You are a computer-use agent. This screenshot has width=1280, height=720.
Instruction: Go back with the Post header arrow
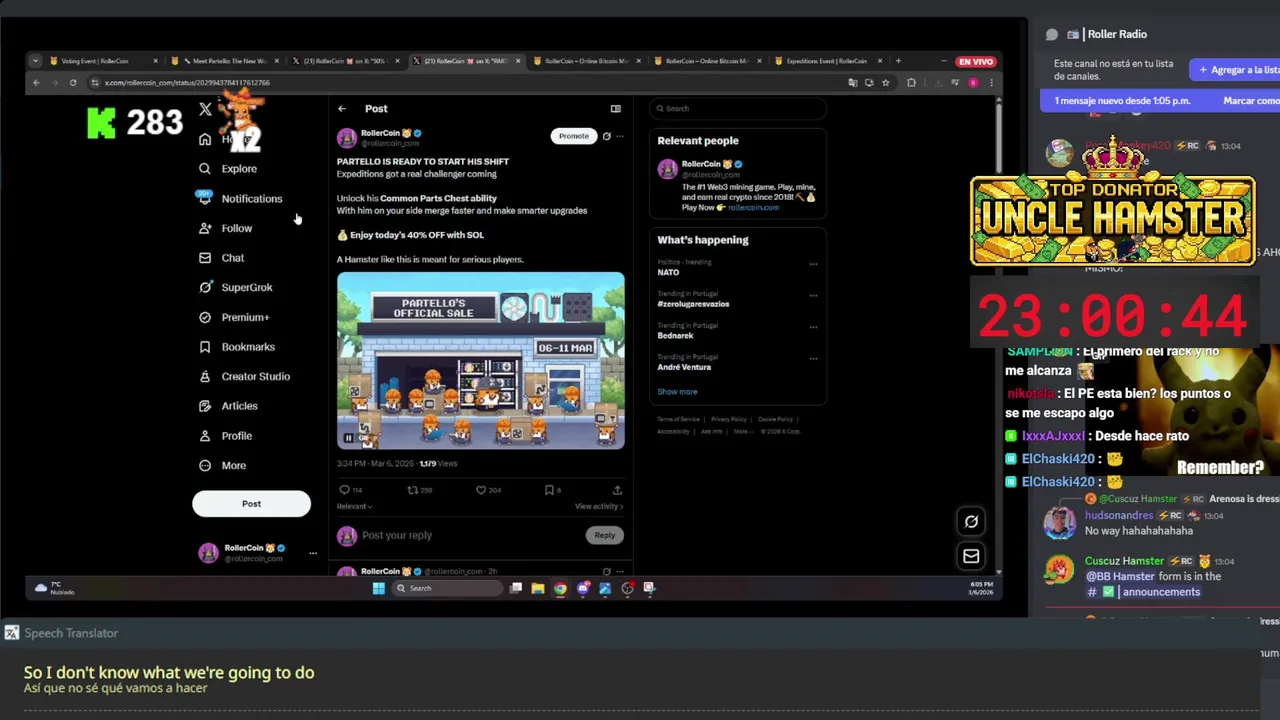pos(342,109)
